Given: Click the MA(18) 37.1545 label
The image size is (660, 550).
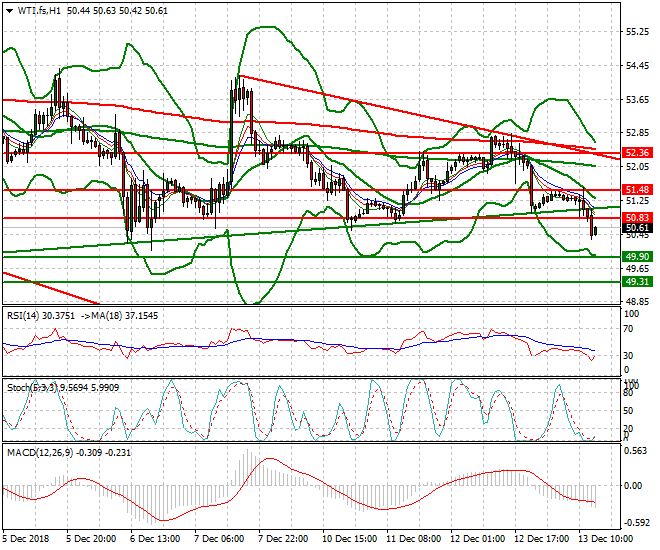Looking at the screenshot, I should [x=125, y=316].
